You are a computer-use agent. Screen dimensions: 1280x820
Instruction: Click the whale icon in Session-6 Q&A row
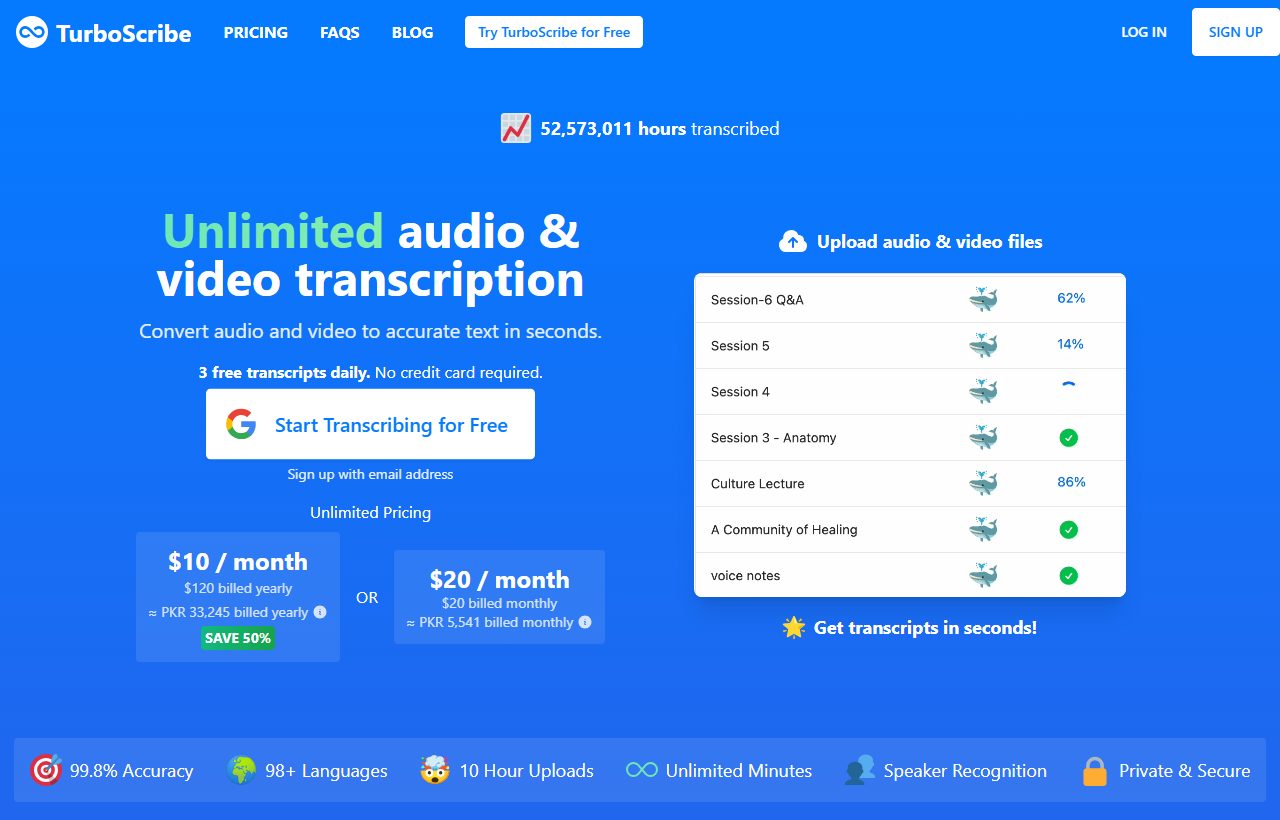tap(983, 299)
